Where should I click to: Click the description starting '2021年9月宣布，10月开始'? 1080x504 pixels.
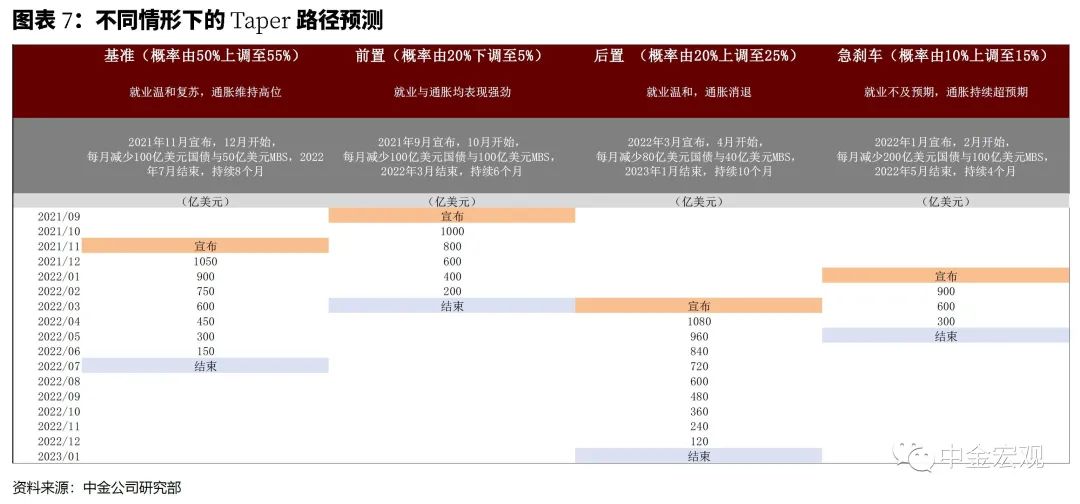[x=452, y=156]
